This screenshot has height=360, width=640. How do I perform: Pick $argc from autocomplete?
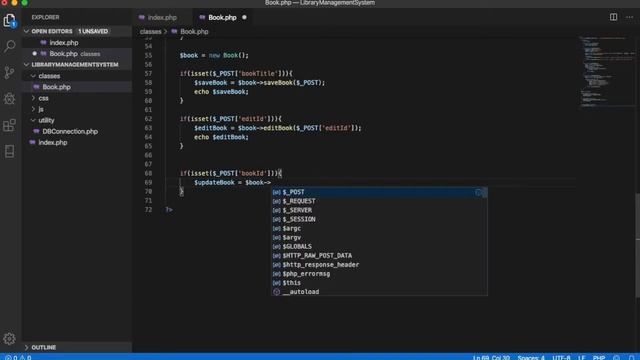(x=379, y=229)
